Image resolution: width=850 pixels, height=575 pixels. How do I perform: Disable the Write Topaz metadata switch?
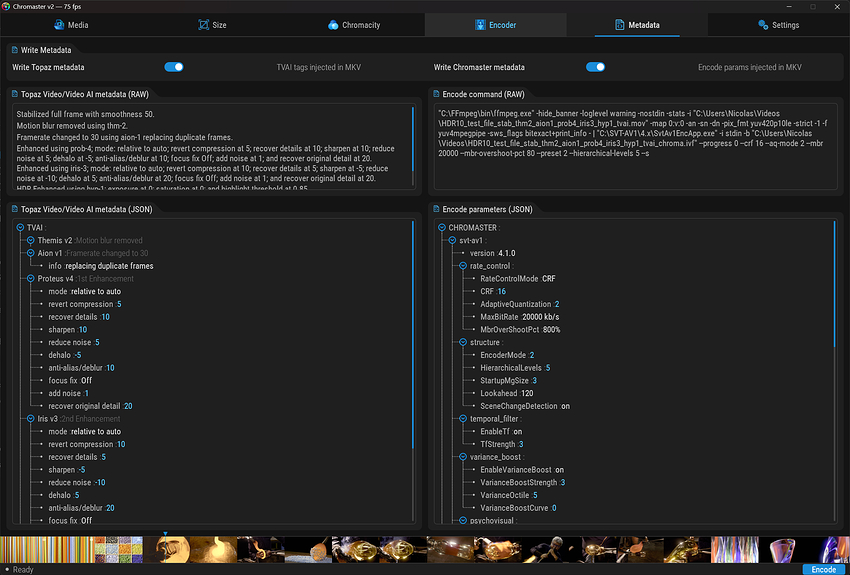174,67
